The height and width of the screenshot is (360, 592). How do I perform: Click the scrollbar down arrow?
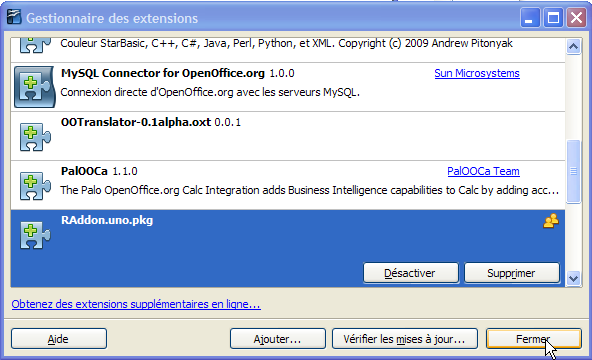[574, 278]
